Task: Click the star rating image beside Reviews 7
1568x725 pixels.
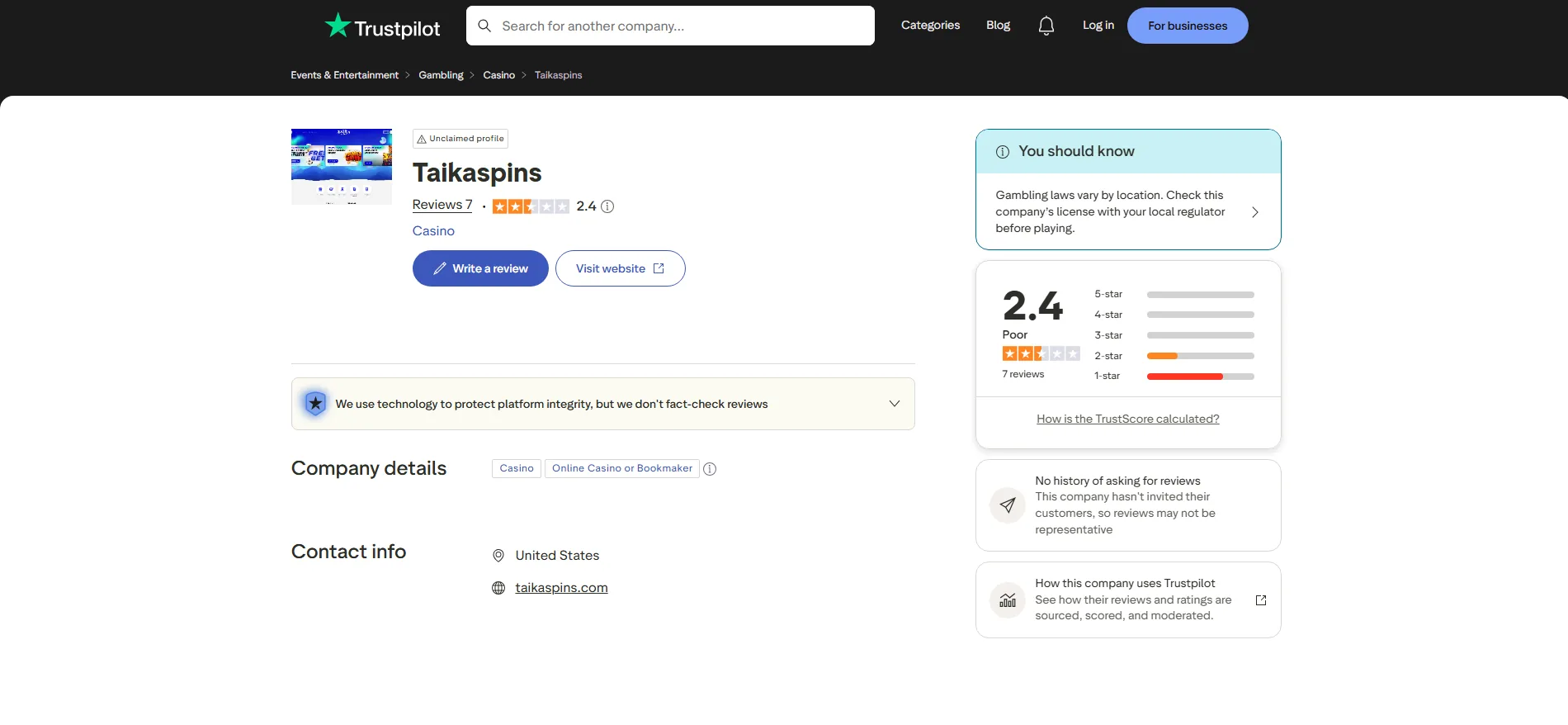Action: (531, 206)
